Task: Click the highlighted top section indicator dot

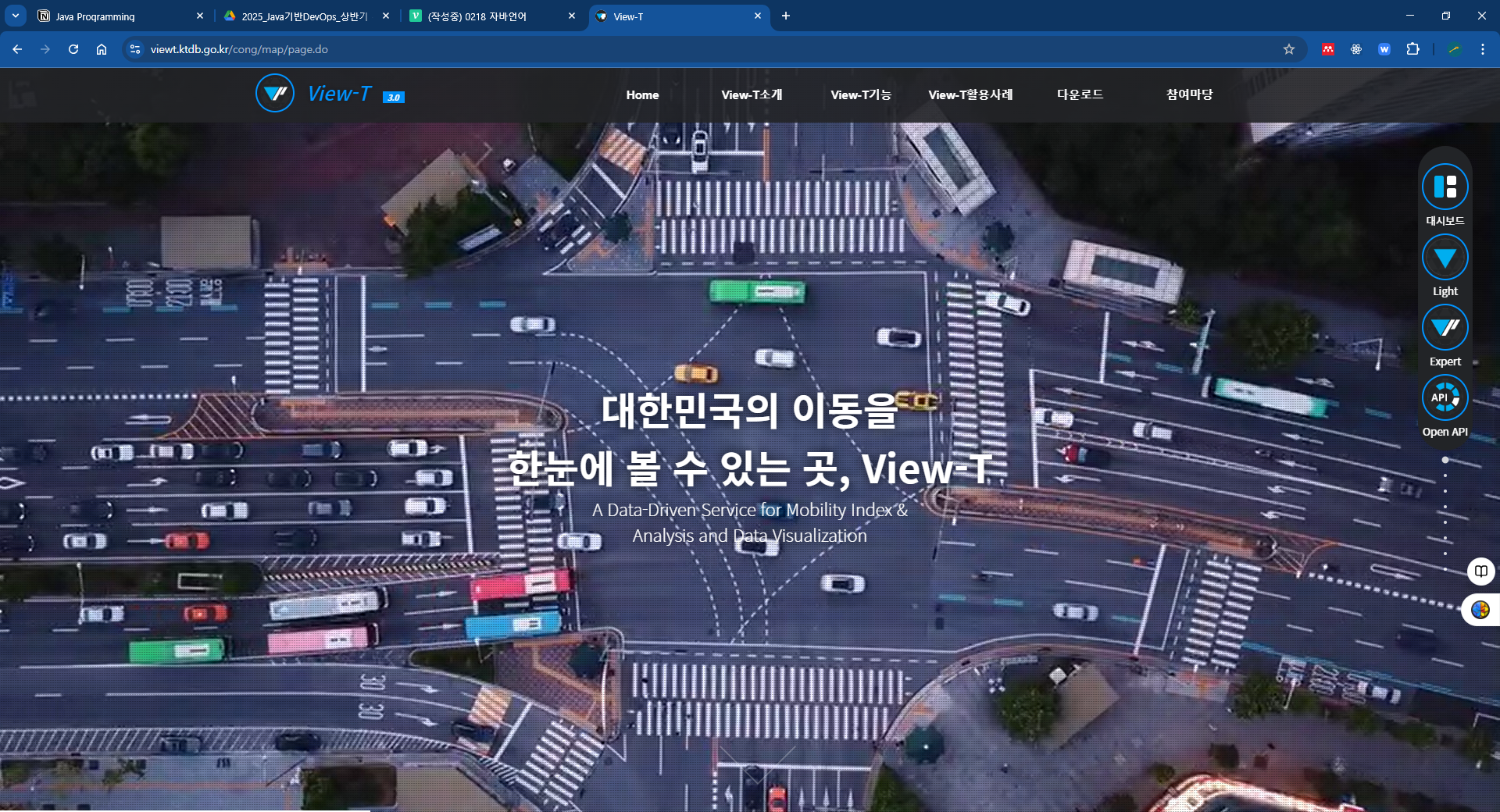Action: point(1445,460)
